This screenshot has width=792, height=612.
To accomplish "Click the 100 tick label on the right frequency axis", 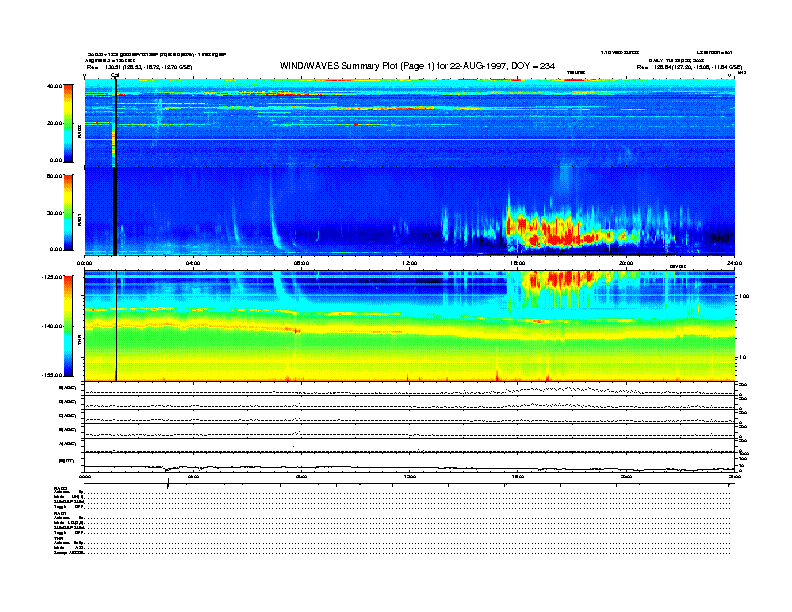I will point(744,296).
